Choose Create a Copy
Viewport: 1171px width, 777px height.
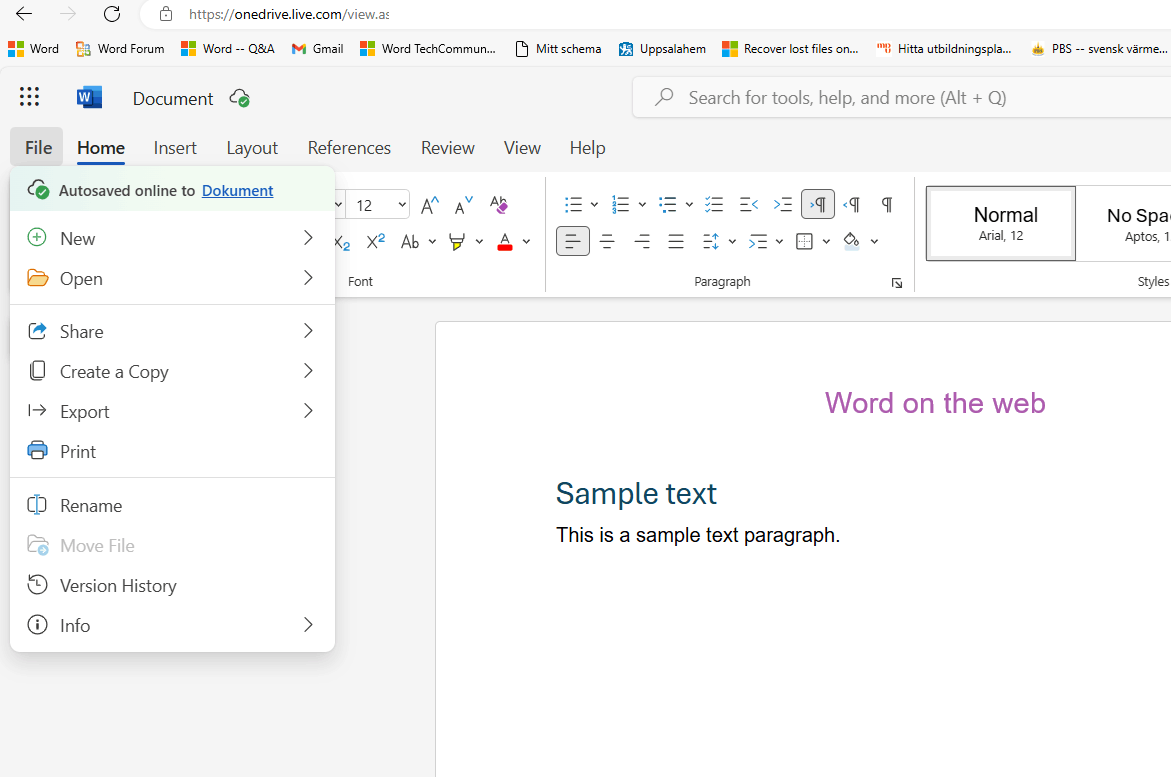point(172,371)
